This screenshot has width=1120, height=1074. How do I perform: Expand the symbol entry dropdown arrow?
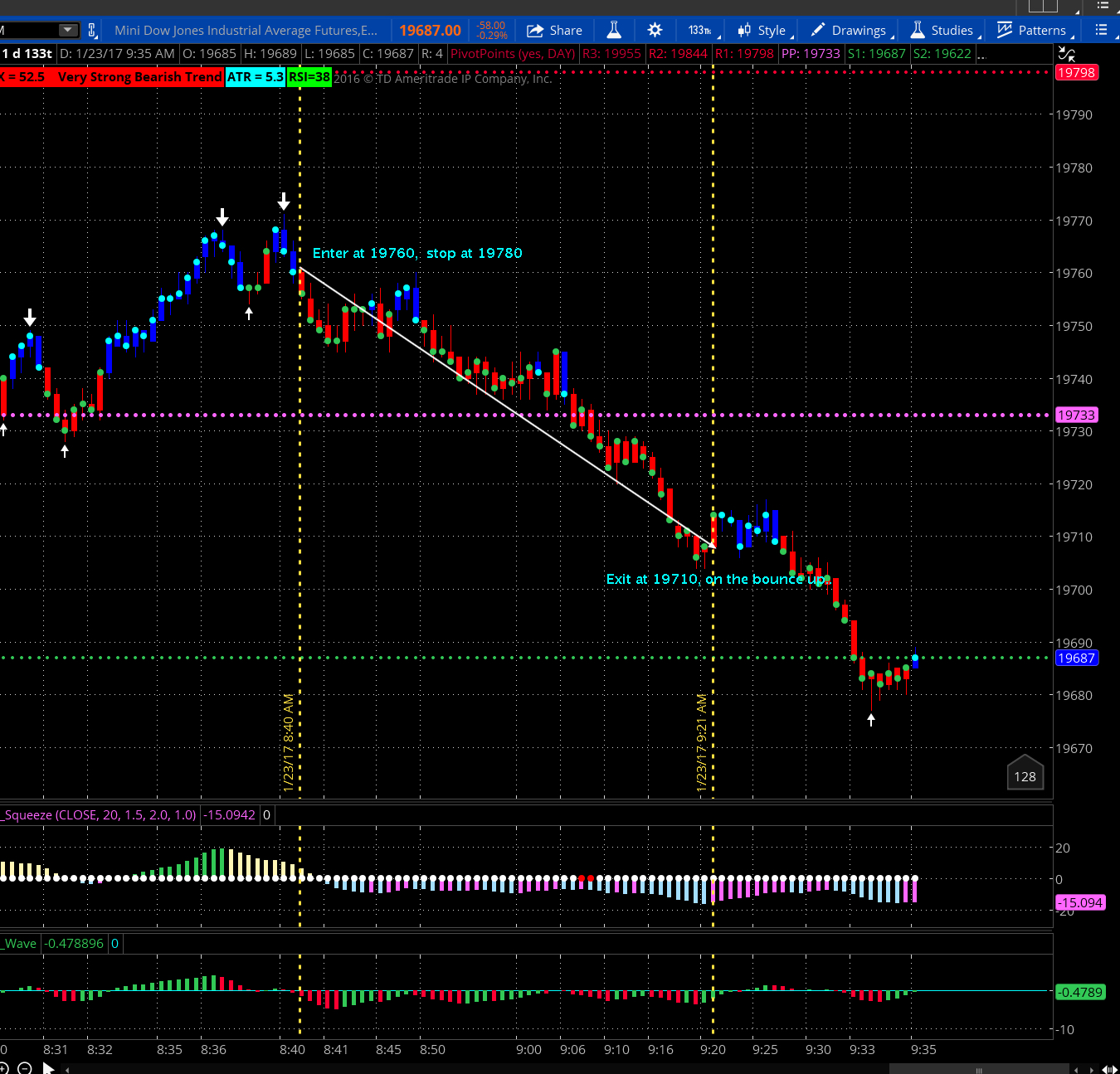coord(67,31)
